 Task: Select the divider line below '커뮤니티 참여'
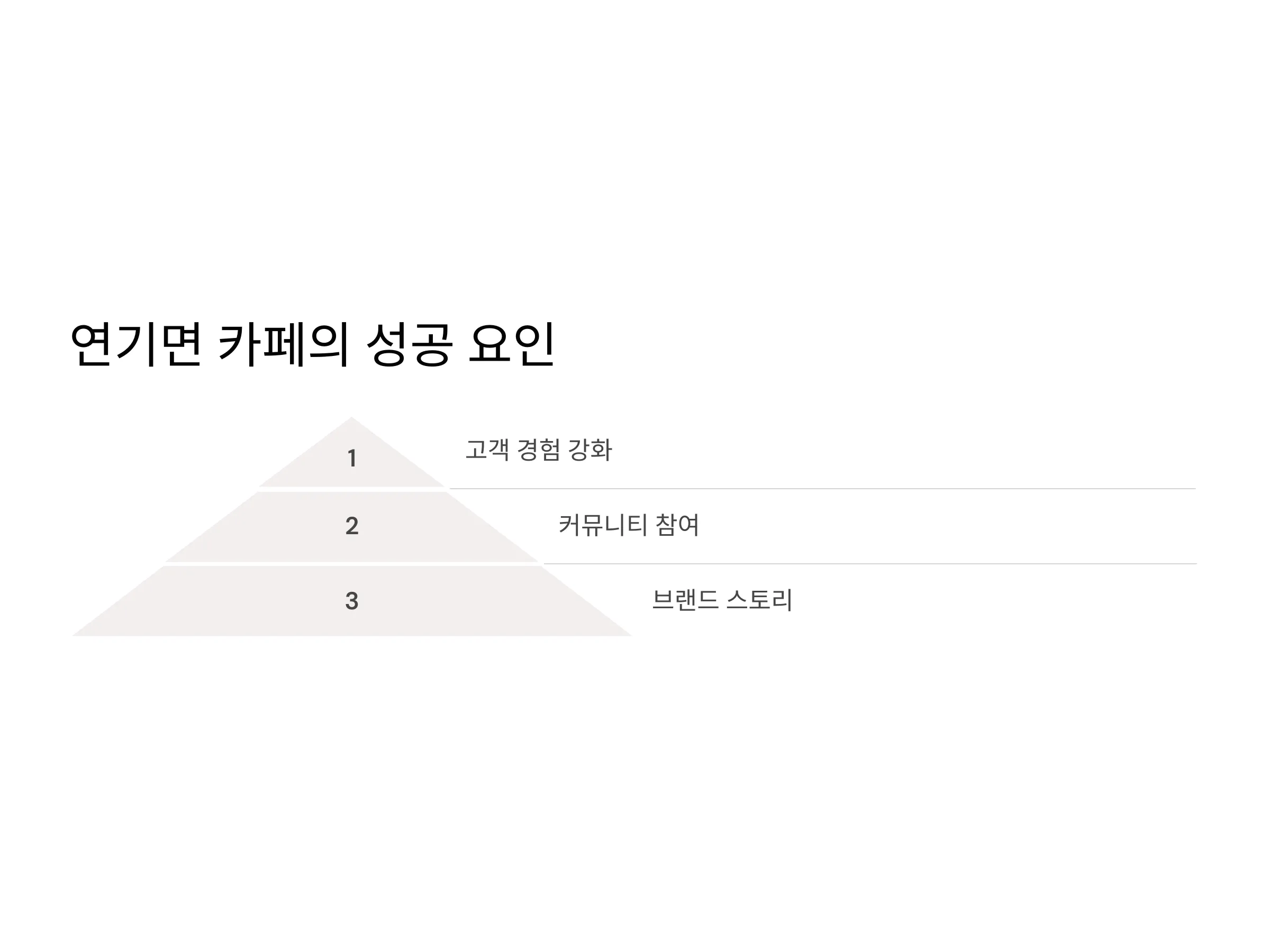click(870, 564)
